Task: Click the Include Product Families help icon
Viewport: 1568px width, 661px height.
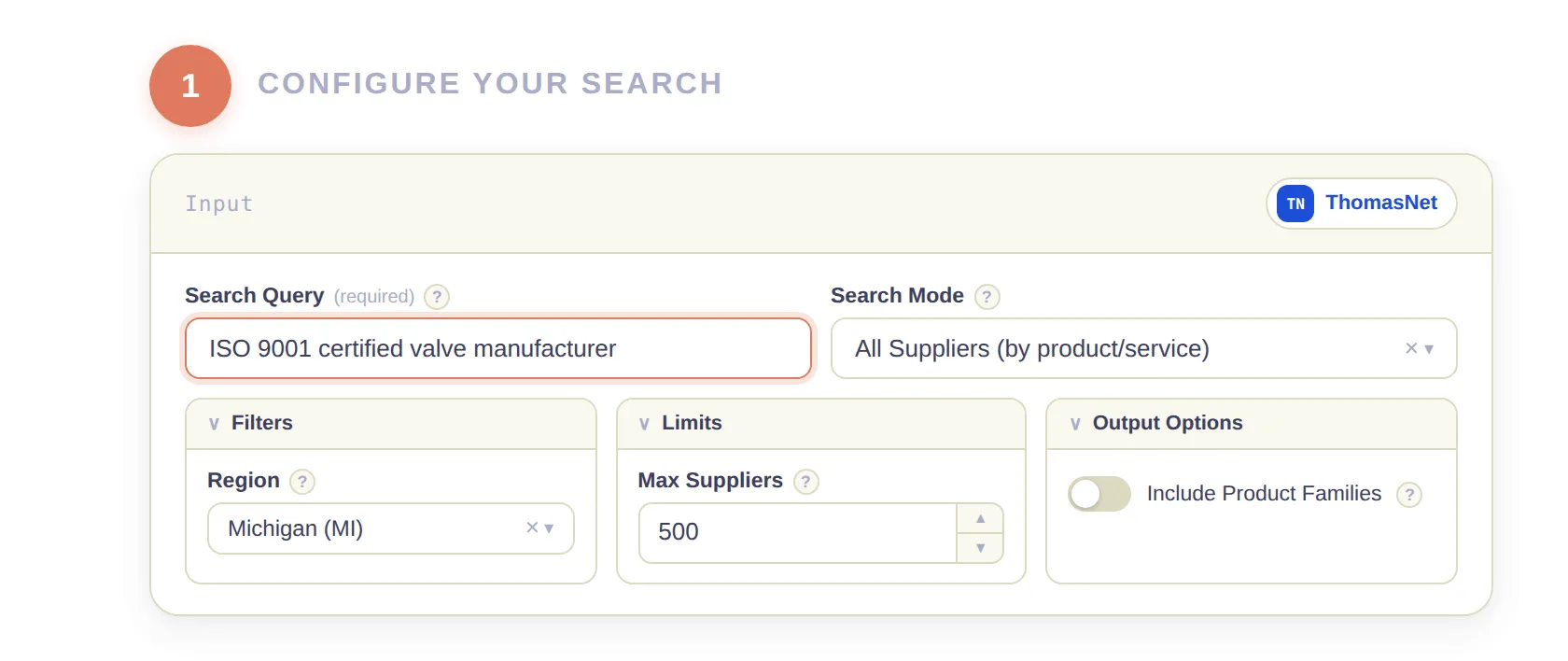Action: point(1409,495)
